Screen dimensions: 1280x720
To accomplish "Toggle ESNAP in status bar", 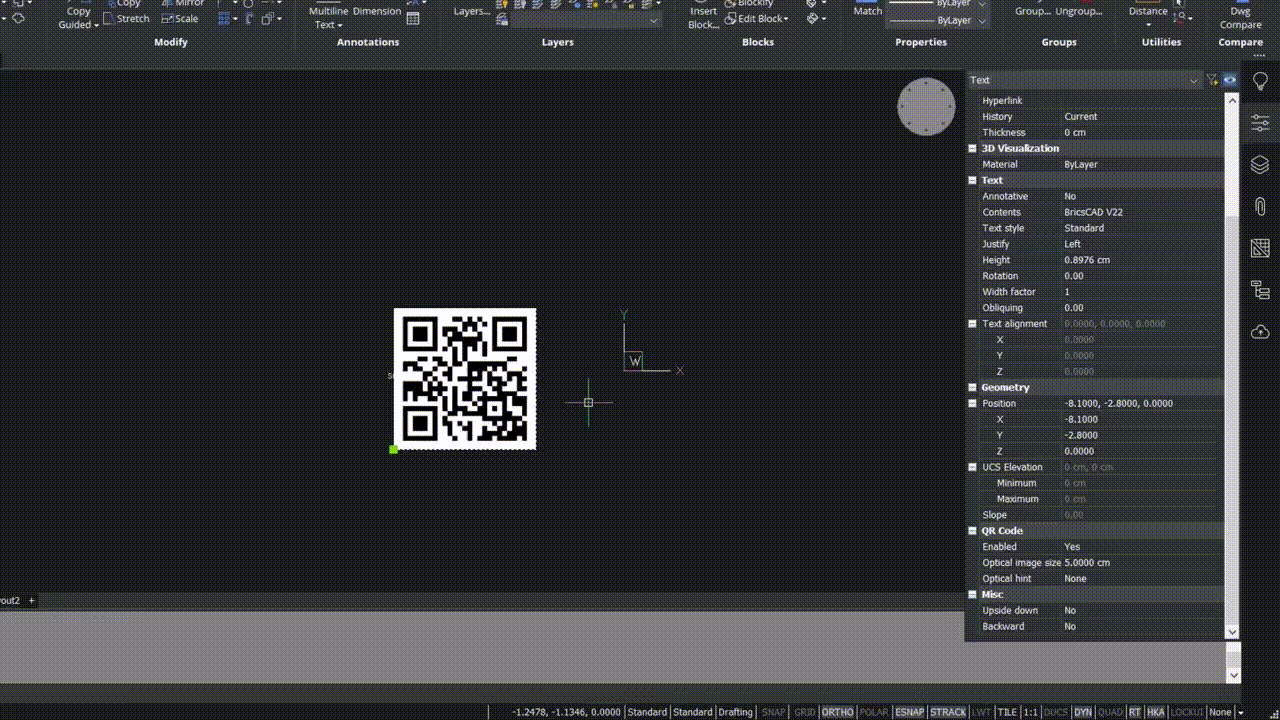I will tap(910, 712).
